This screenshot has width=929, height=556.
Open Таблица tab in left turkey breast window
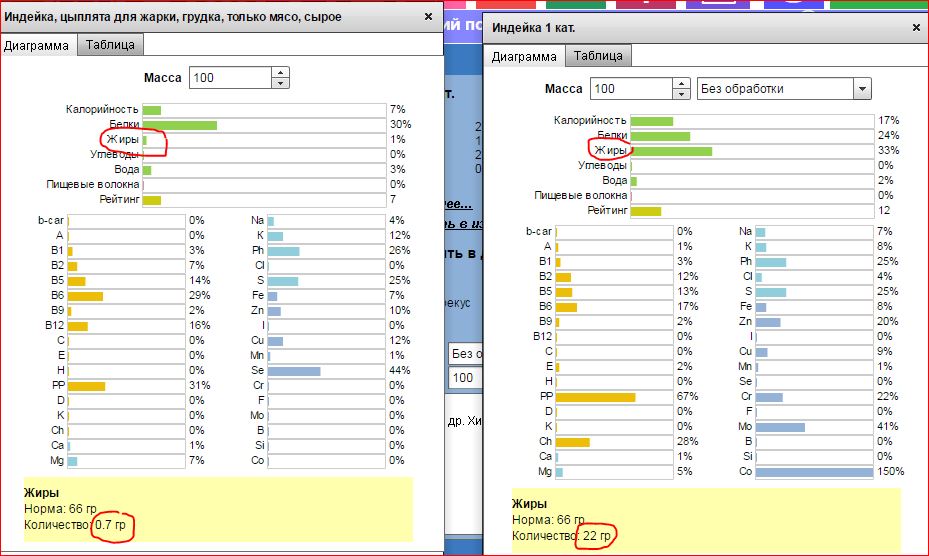click(x=111, y=45)
